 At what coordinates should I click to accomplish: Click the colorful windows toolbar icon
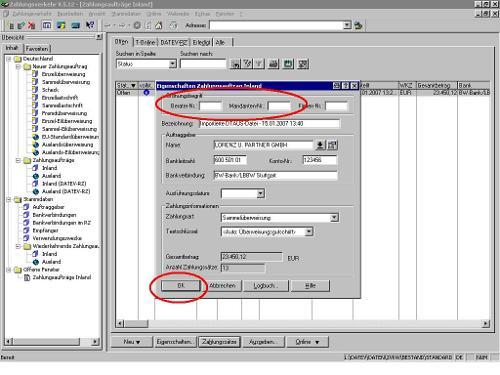click(x=61, y=25)
